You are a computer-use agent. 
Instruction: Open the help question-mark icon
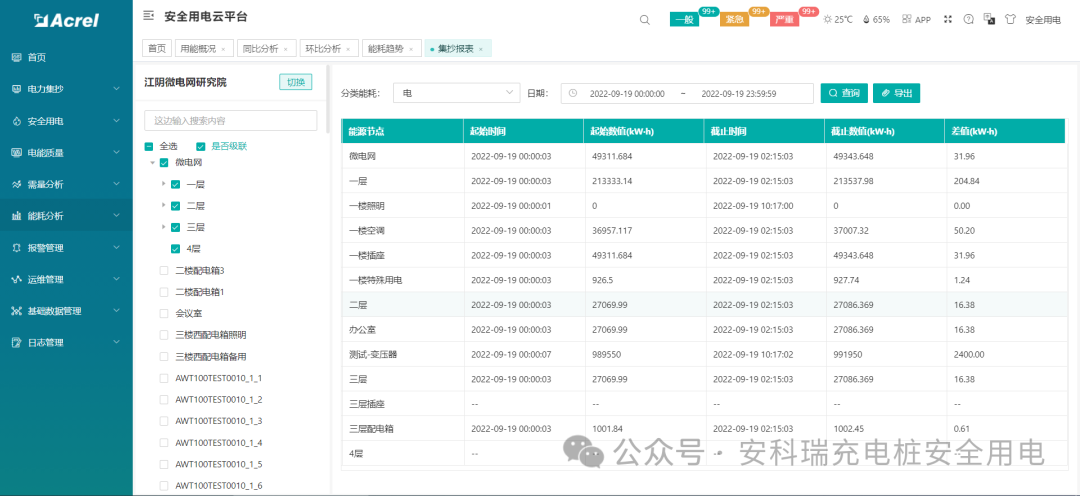(968, 19)
